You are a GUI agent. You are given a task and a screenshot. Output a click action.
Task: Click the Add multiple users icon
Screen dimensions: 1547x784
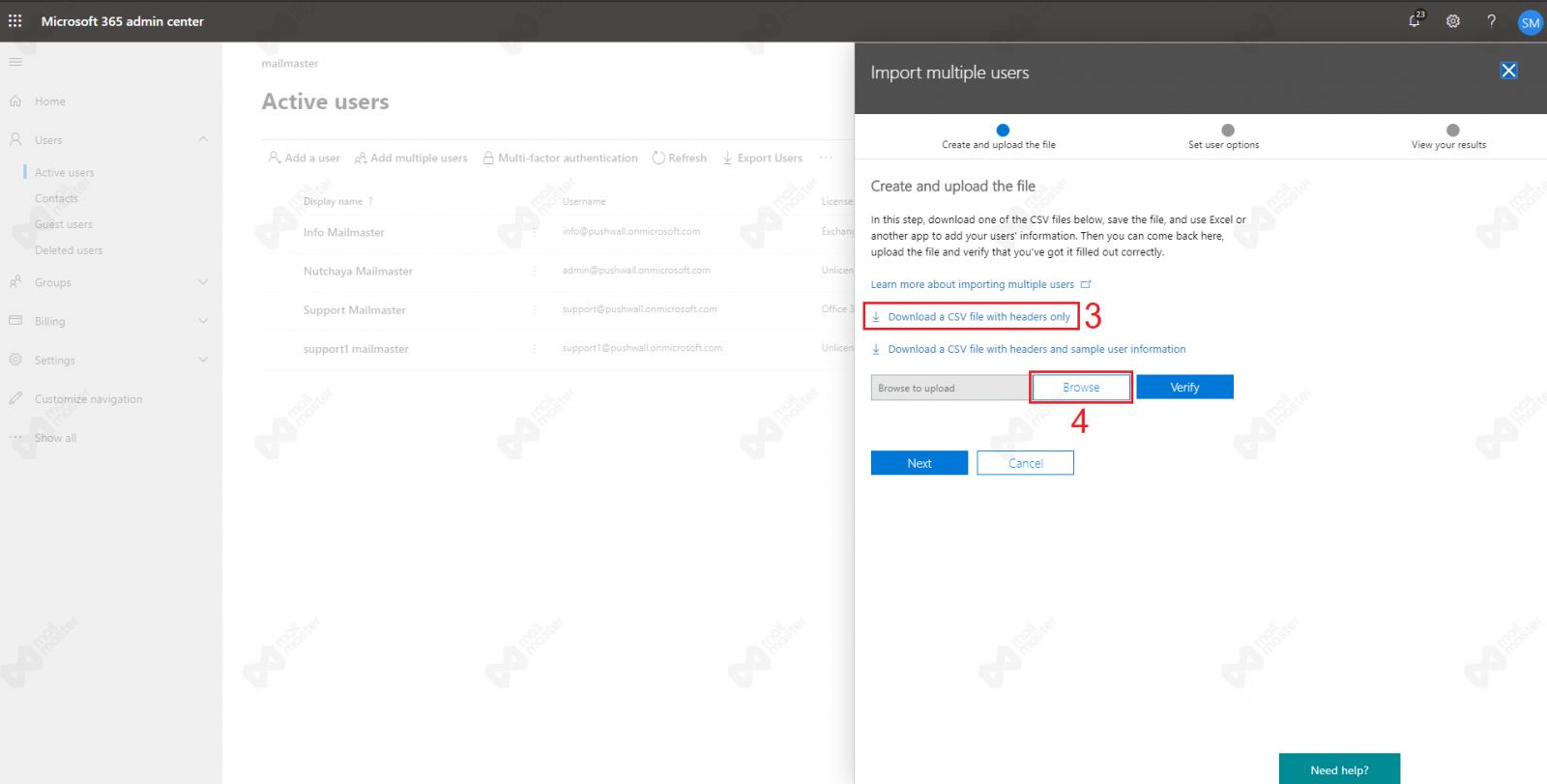pyautogui.click(x=361, y=158)
